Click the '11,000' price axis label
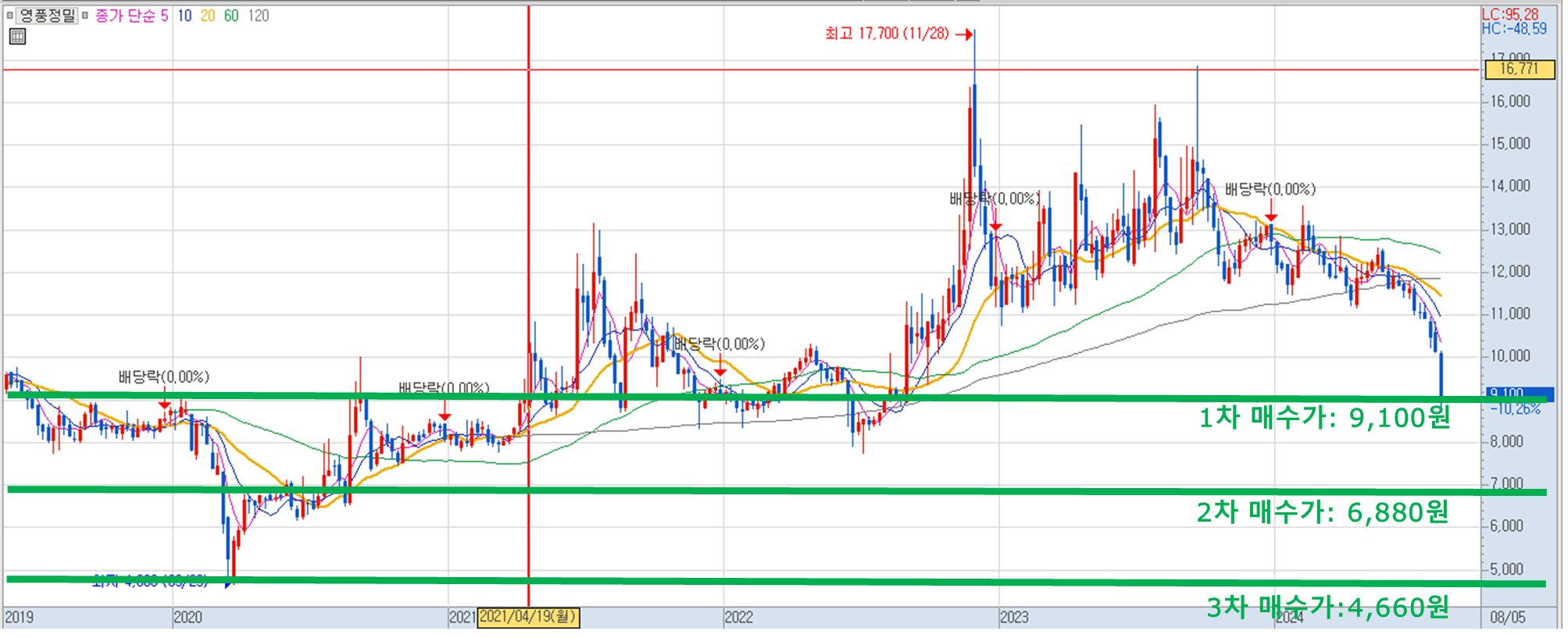This screenshot has width=1568, height=638. coord(1510,314)
